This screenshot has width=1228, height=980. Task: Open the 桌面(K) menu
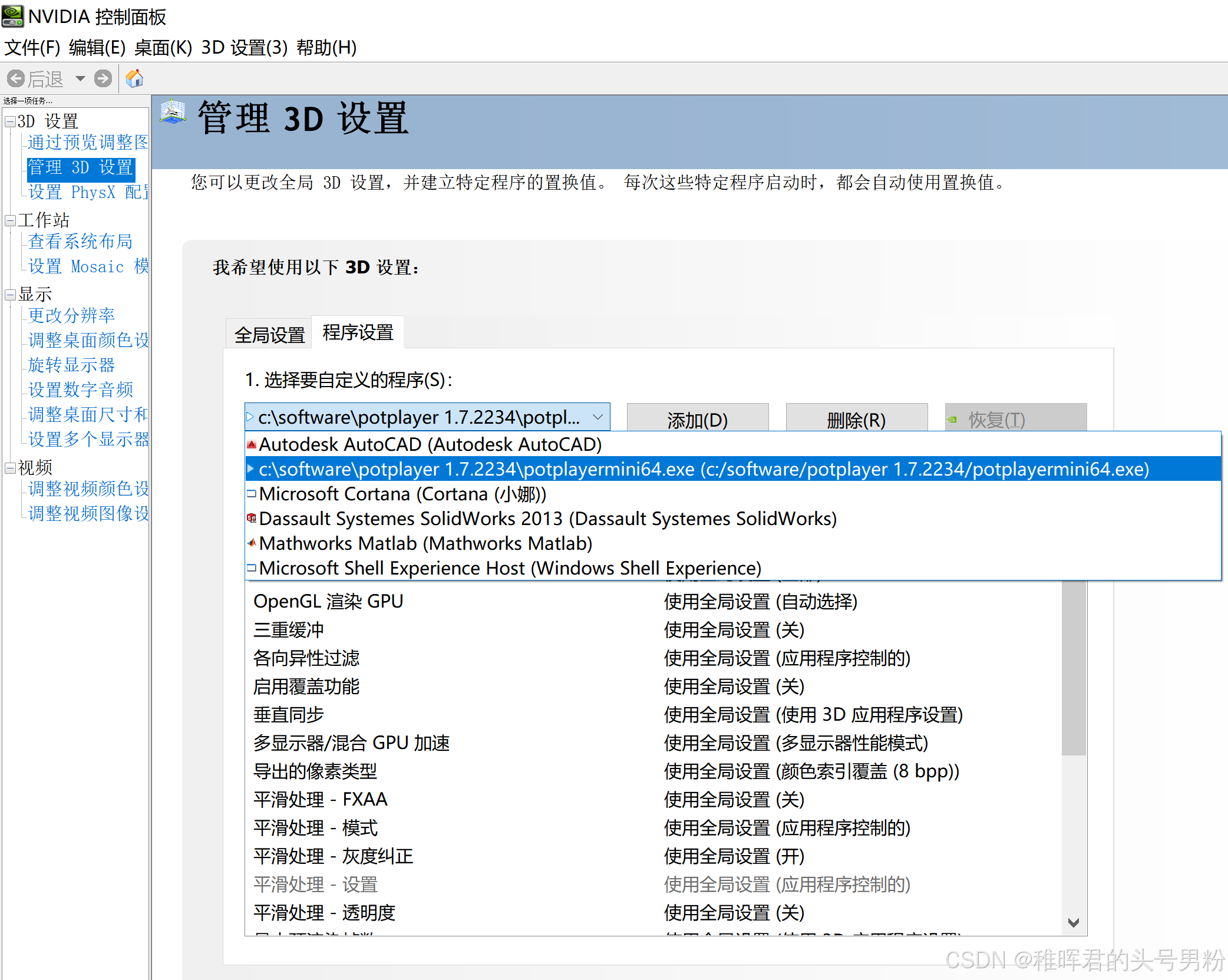click(x=163, y=48)
